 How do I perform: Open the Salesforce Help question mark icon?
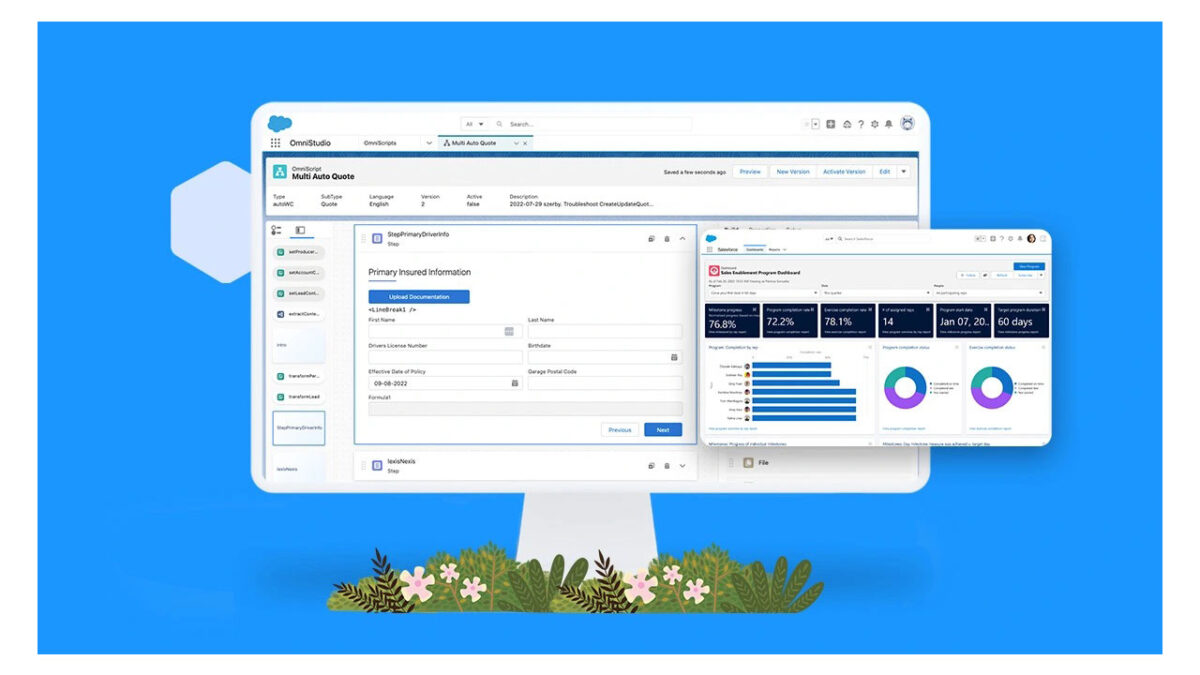click(x=860, y=124)
